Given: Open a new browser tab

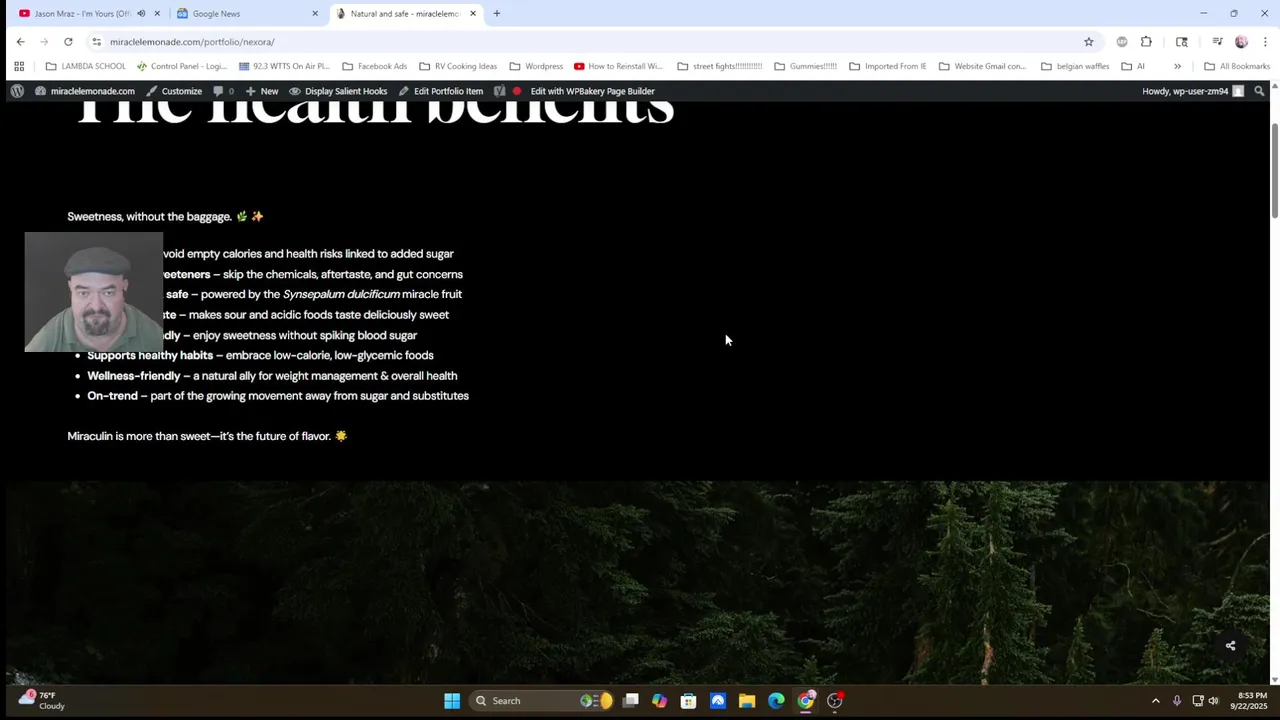Looking at the screenshot, I should tap(496, 13).
